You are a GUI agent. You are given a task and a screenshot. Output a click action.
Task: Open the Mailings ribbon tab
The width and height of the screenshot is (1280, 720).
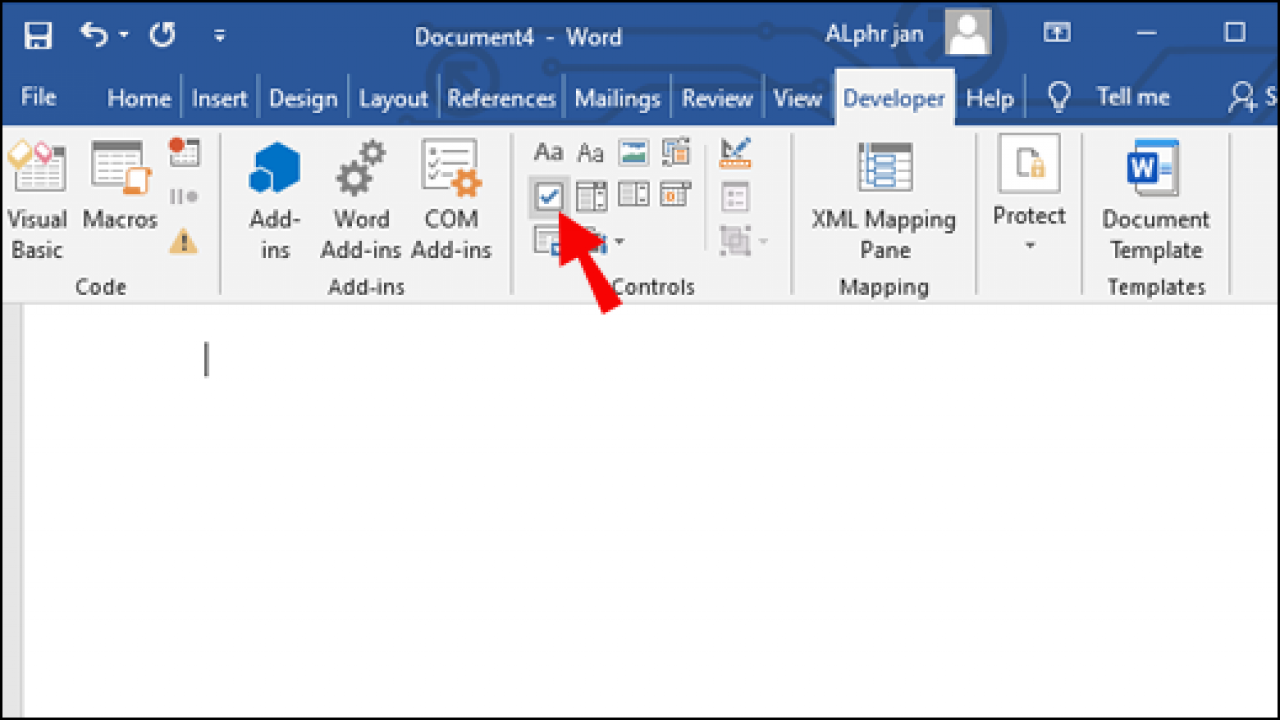(x=617, y=97)
